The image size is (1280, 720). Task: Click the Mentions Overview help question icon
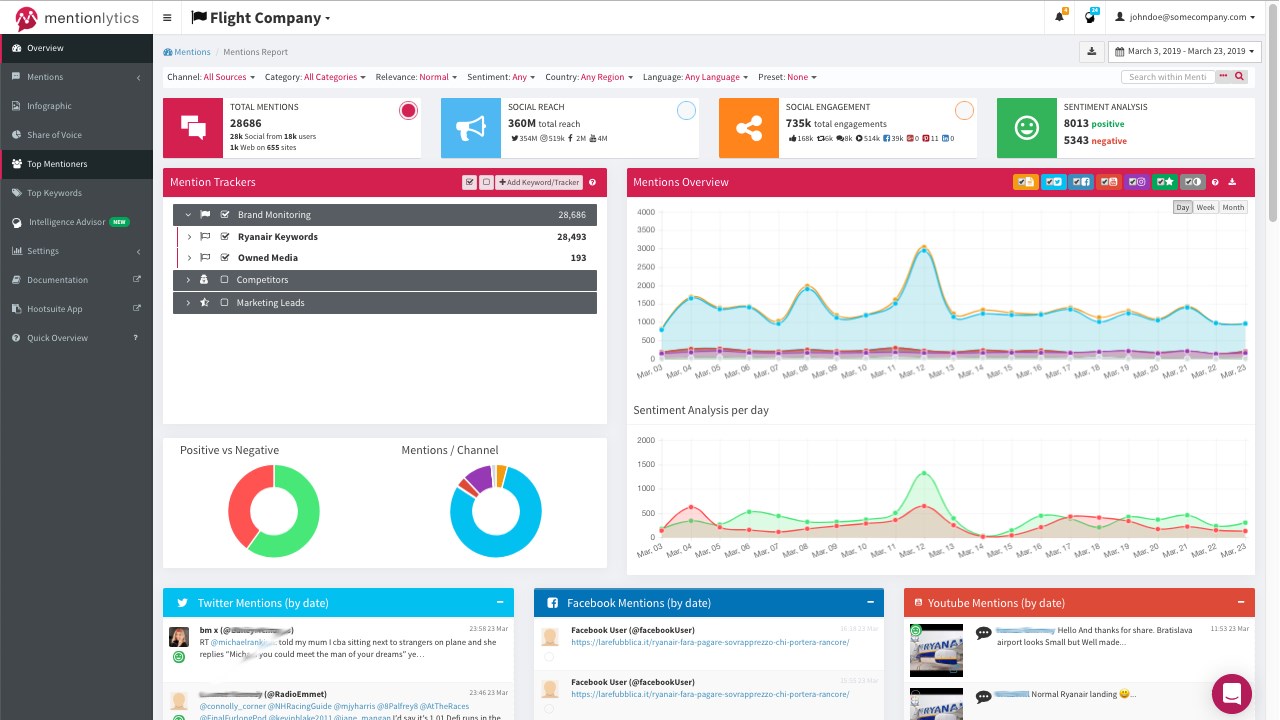(x=1215, y=182)
